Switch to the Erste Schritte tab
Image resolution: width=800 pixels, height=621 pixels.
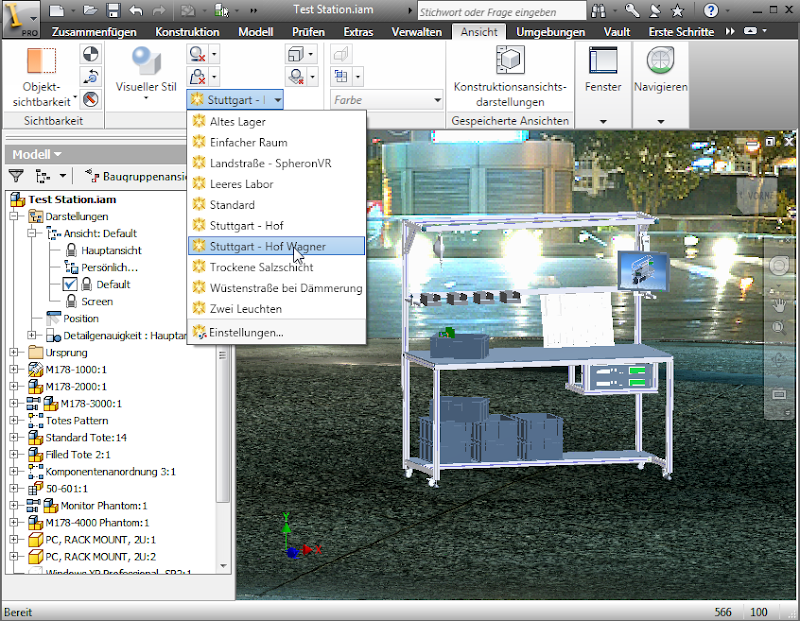point(681,32)
